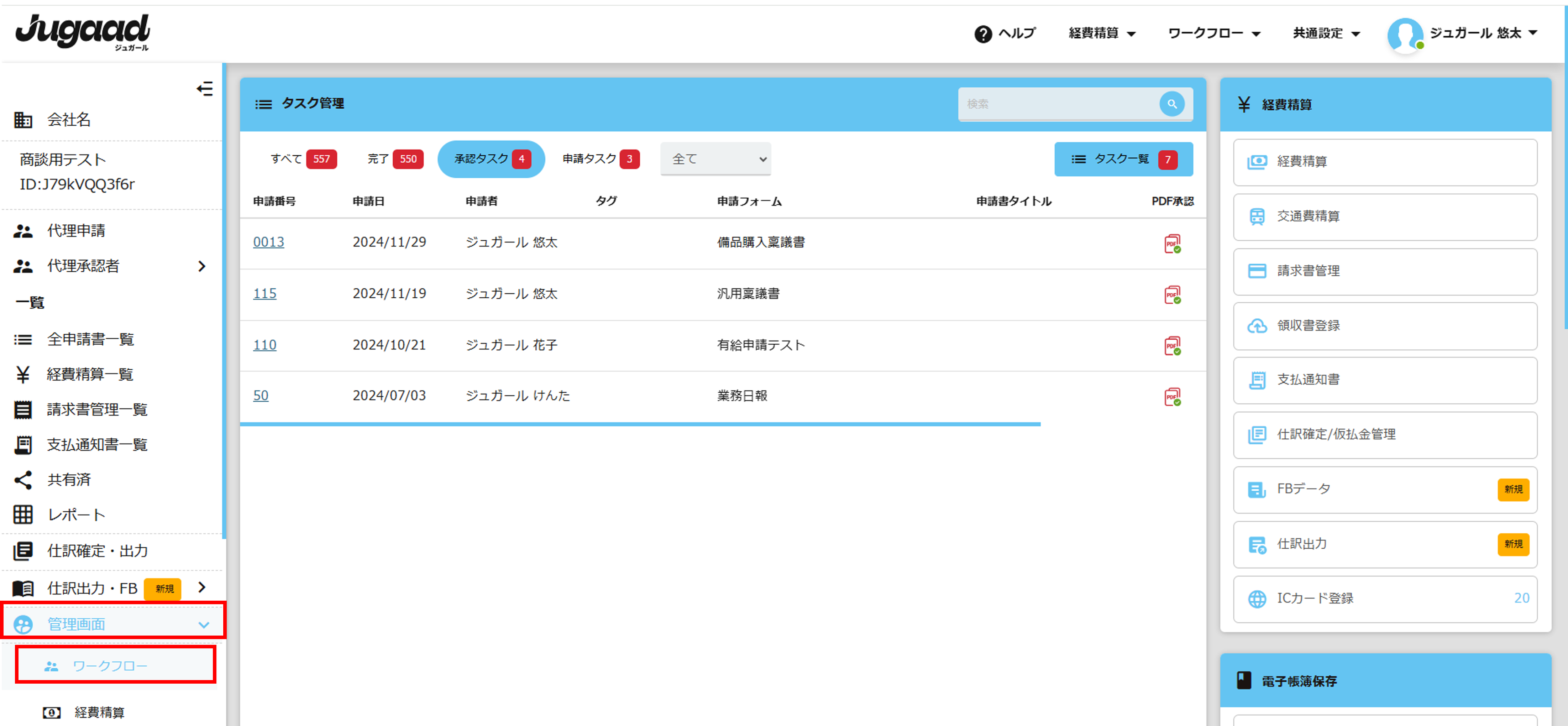Open application number 50 link

(x=261, y=396)
